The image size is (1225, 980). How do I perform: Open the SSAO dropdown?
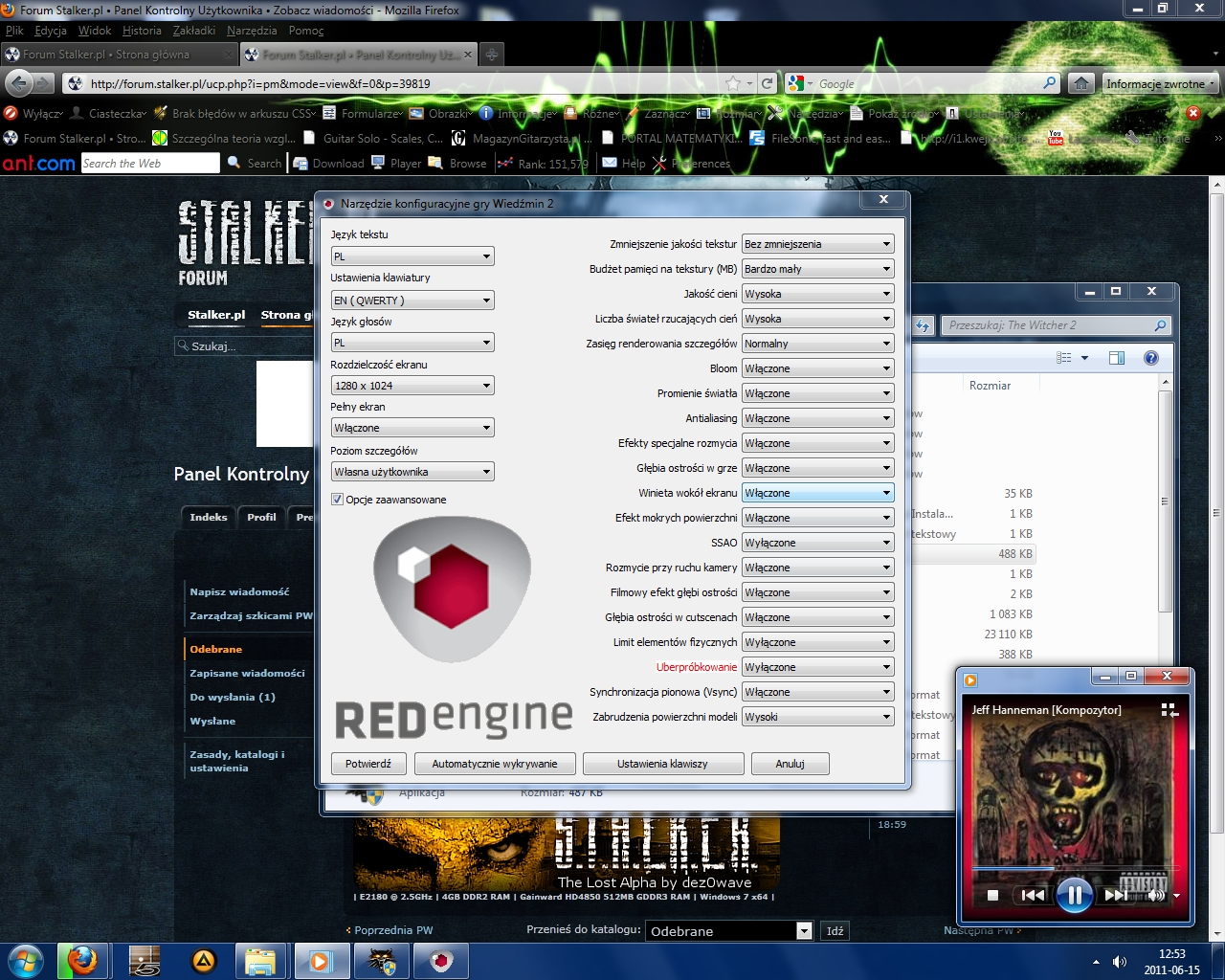[x=817, y=543]
